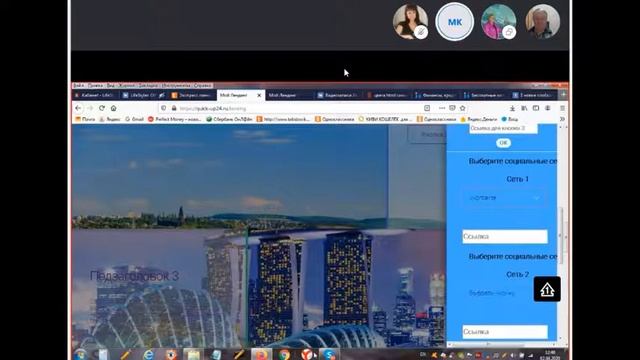Open the "Сбербанк ОнЛ@йн" bookmark
640x360 pixels.
pos(229,119)
